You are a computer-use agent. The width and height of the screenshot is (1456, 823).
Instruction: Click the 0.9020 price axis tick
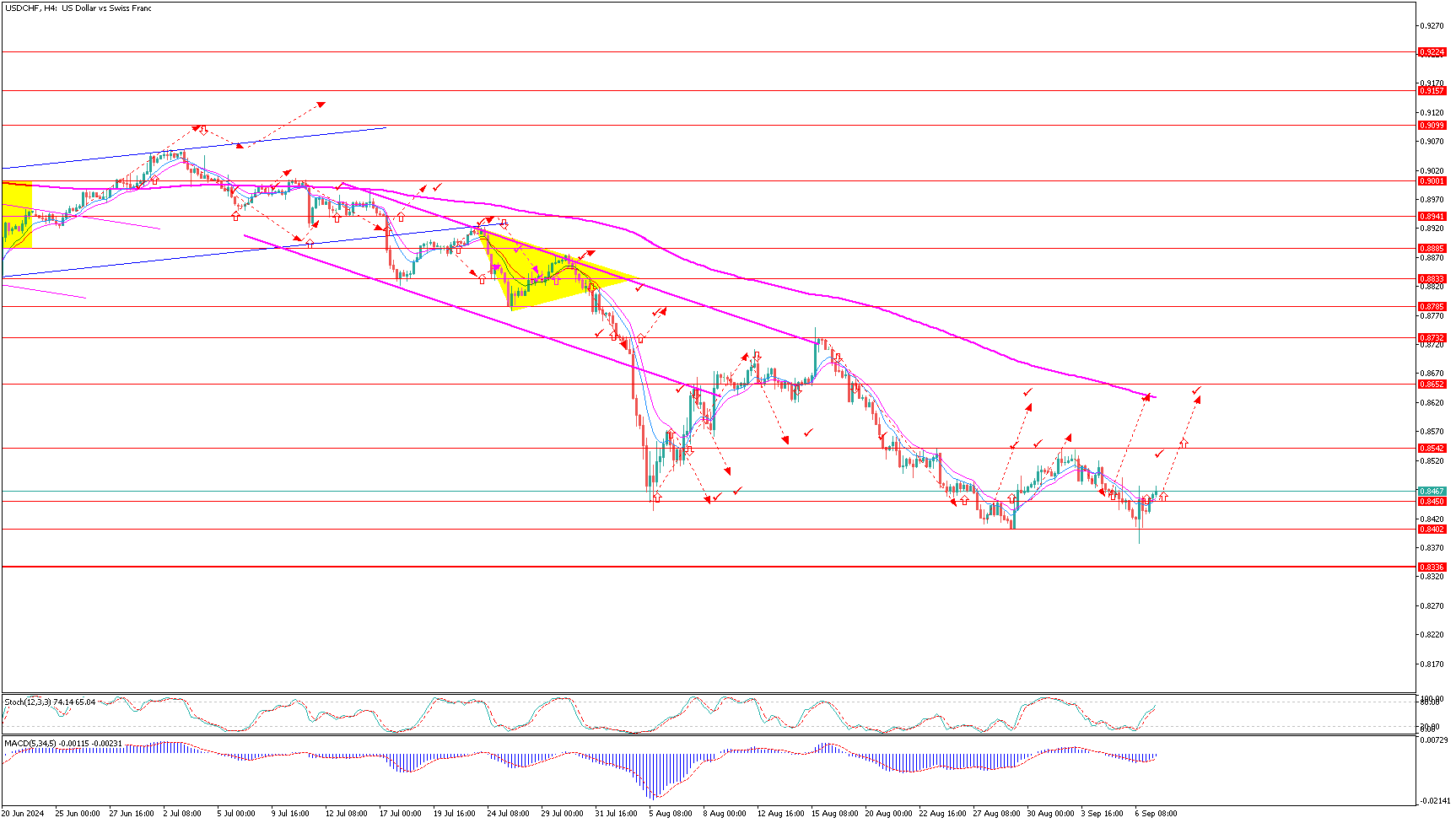coord(1432,170)
